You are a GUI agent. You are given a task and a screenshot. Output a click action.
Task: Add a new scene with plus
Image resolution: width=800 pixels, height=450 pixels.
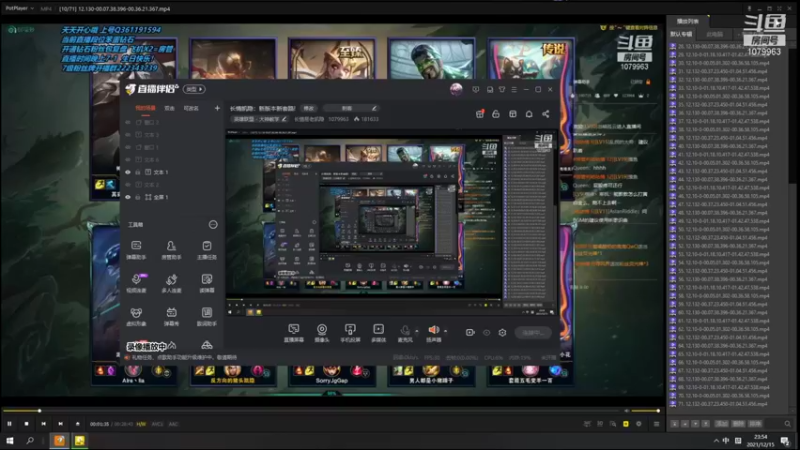[x=217, y=108]
